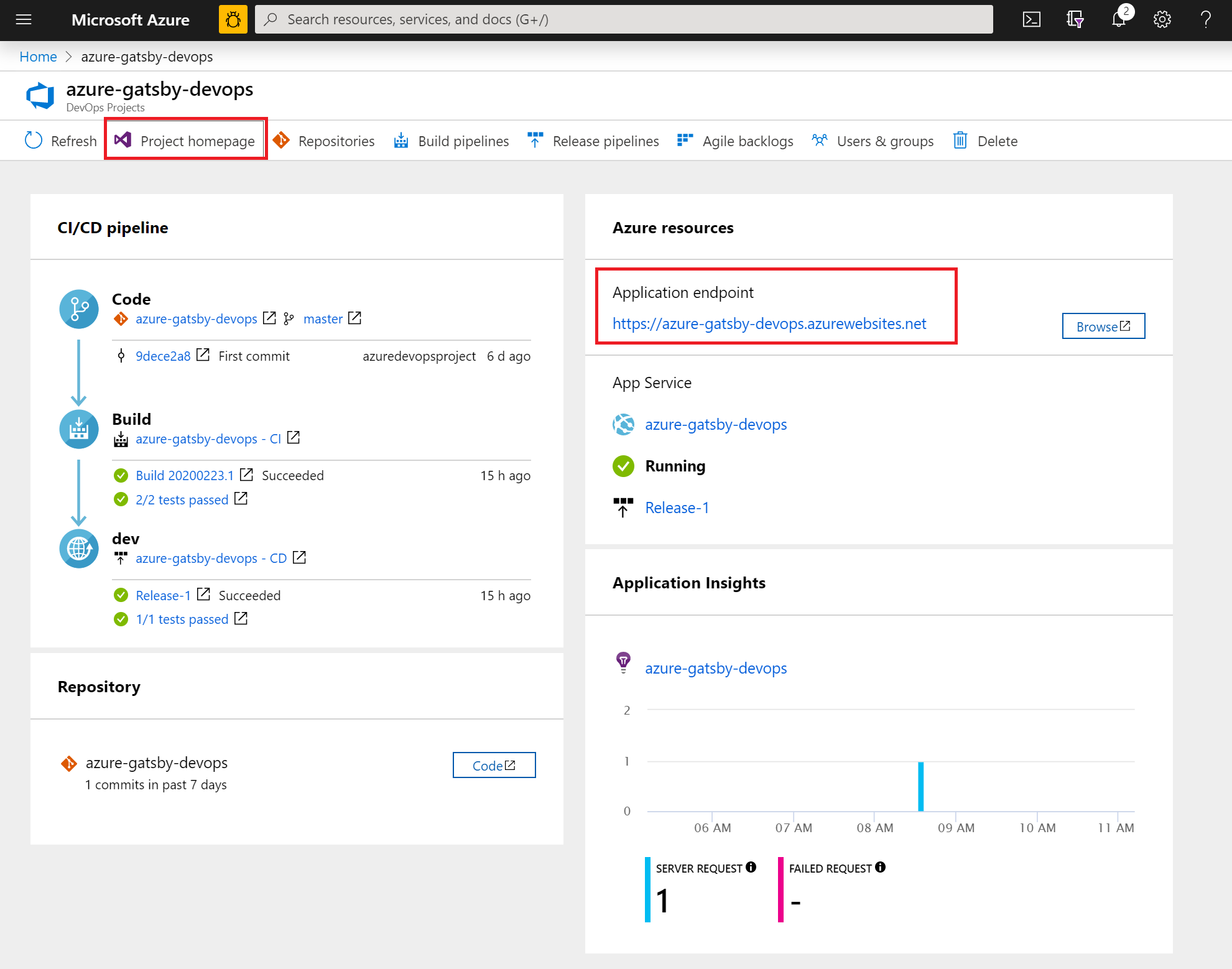Select the Project homepage menu item
Viewport: 1232px width, 969px height.
pyautogui.click(x=186, y=140)
